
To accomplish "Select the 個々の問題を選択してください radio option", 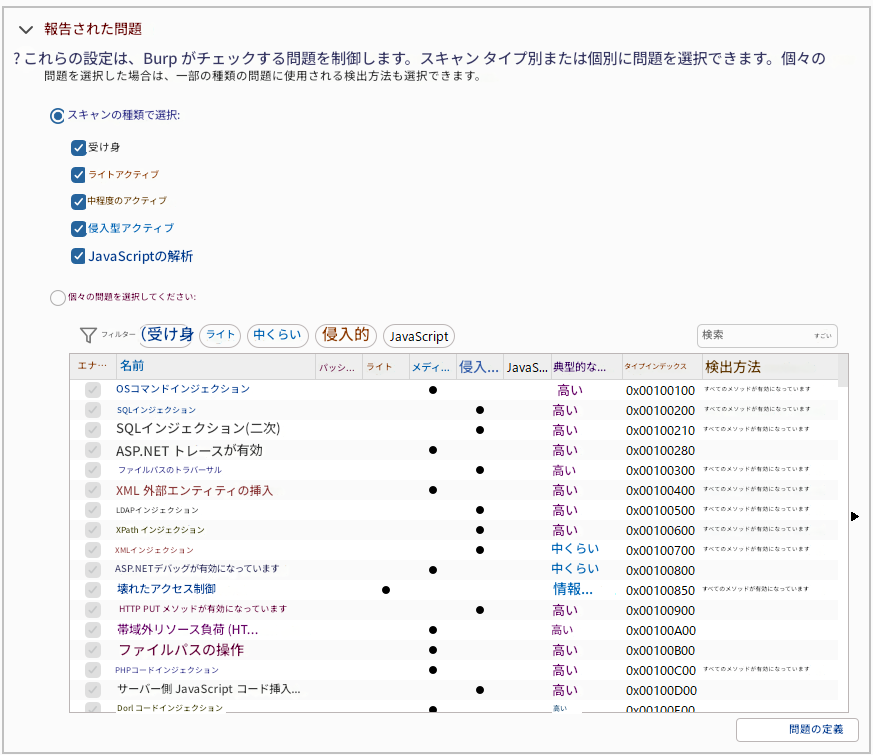I will 57,296.
